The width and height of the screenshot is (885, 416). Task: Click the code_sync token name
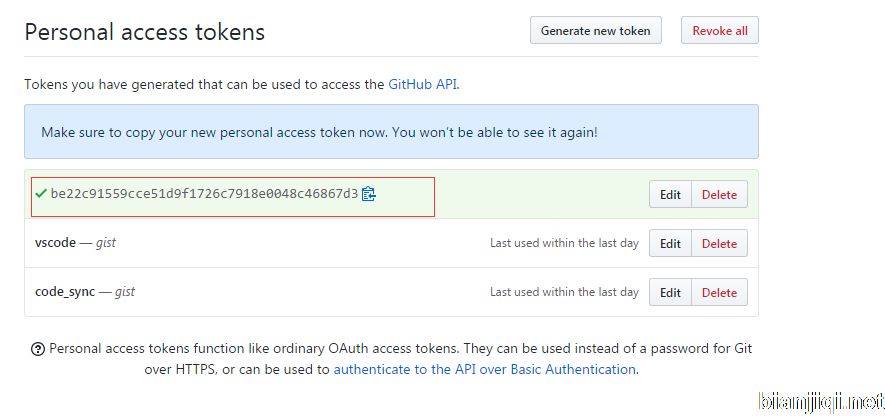click(65, 292)
